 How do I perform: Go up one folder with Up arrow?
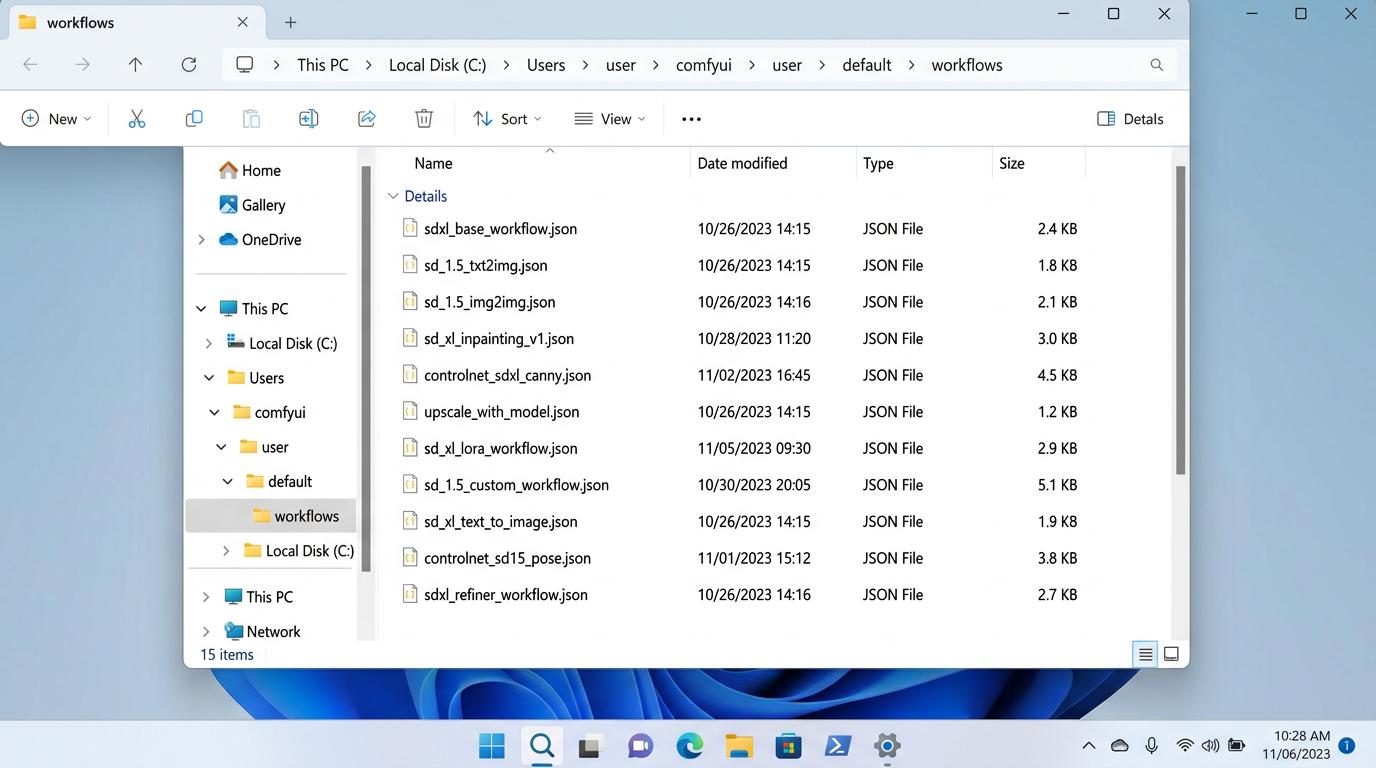(135, 65)
